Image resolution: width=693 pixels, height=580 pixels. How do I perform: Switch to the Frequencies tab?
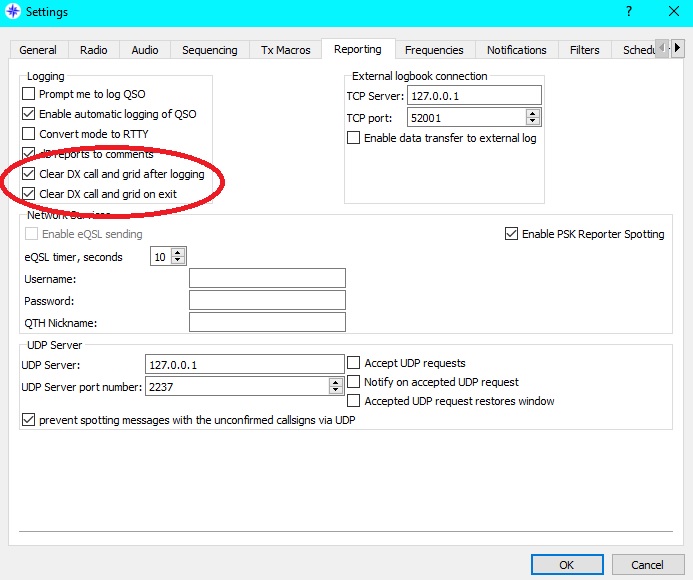click(x=434, y=50)
